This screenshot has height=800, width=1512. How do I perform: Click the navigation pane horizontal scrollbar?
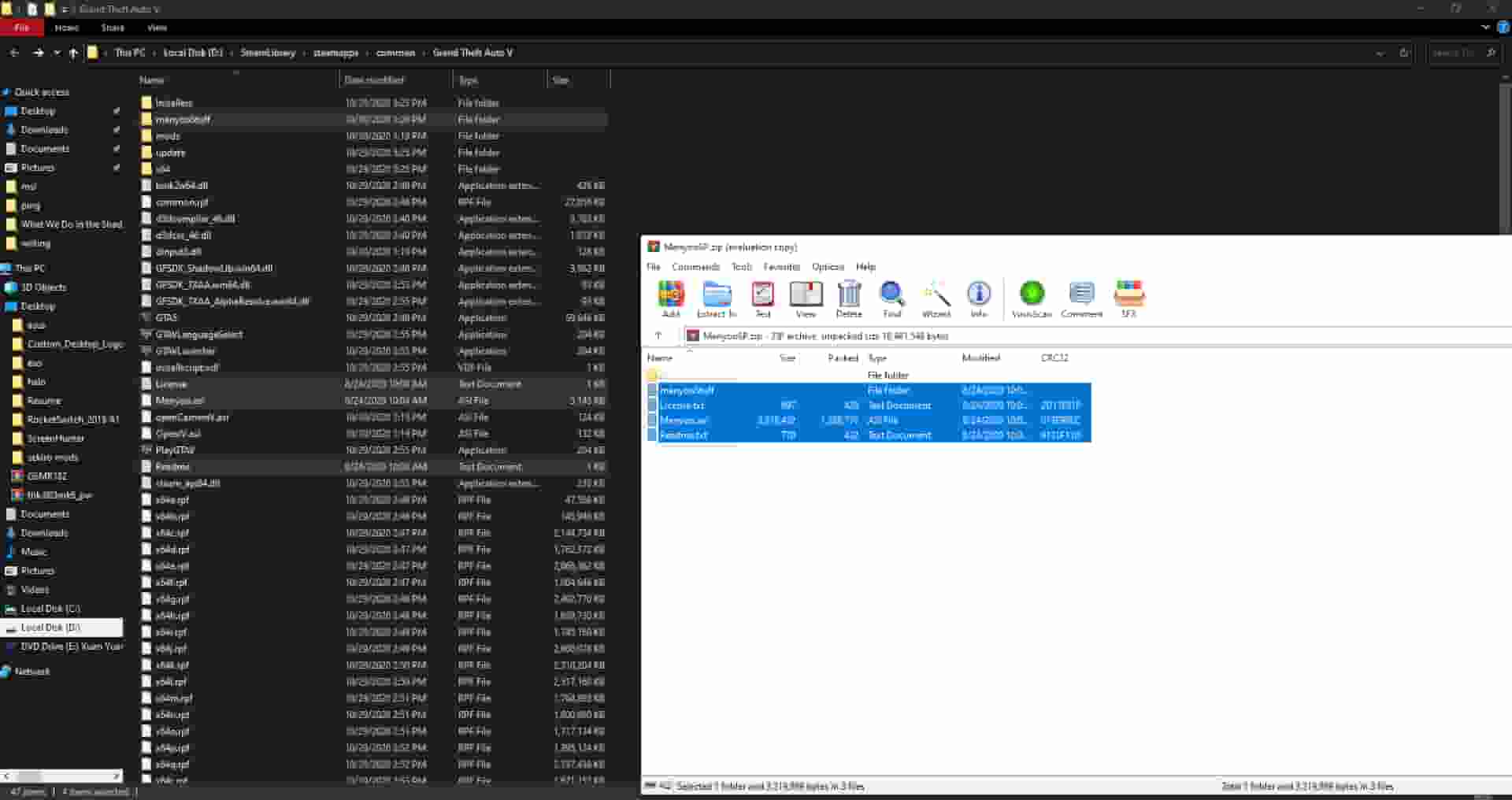click(x=63, y=776)
